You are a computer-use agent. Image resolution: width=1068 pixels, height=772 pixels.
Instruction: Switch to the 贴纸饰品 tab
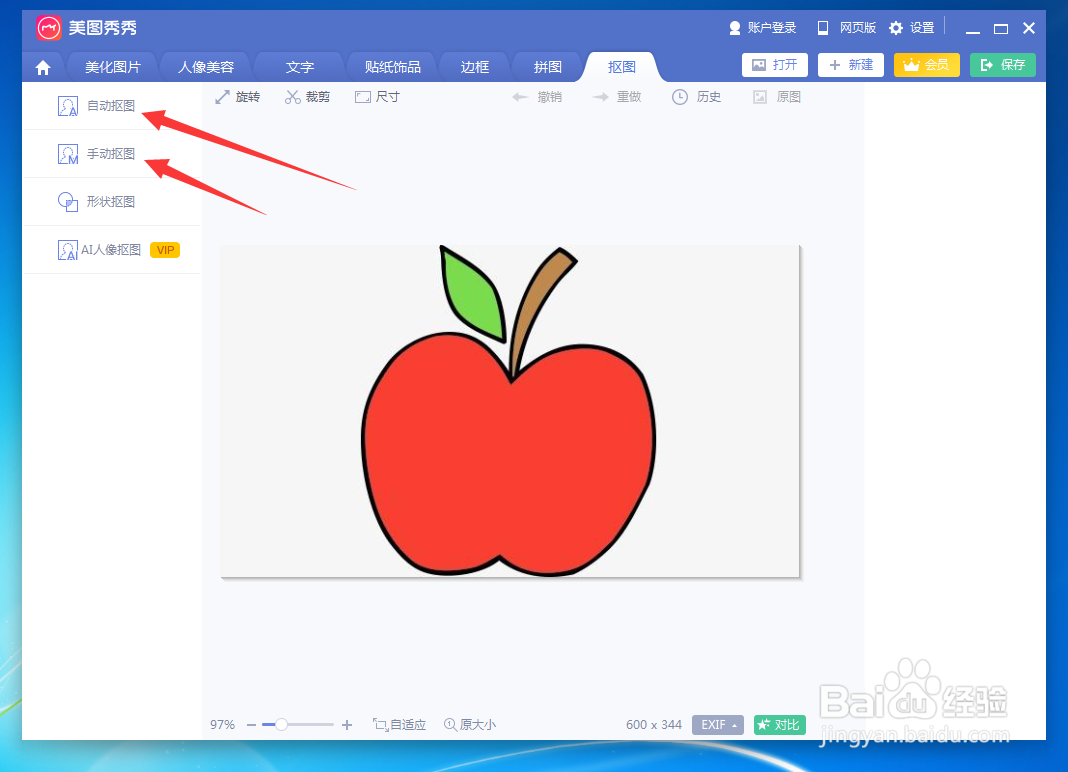click(x=390, y=66)
